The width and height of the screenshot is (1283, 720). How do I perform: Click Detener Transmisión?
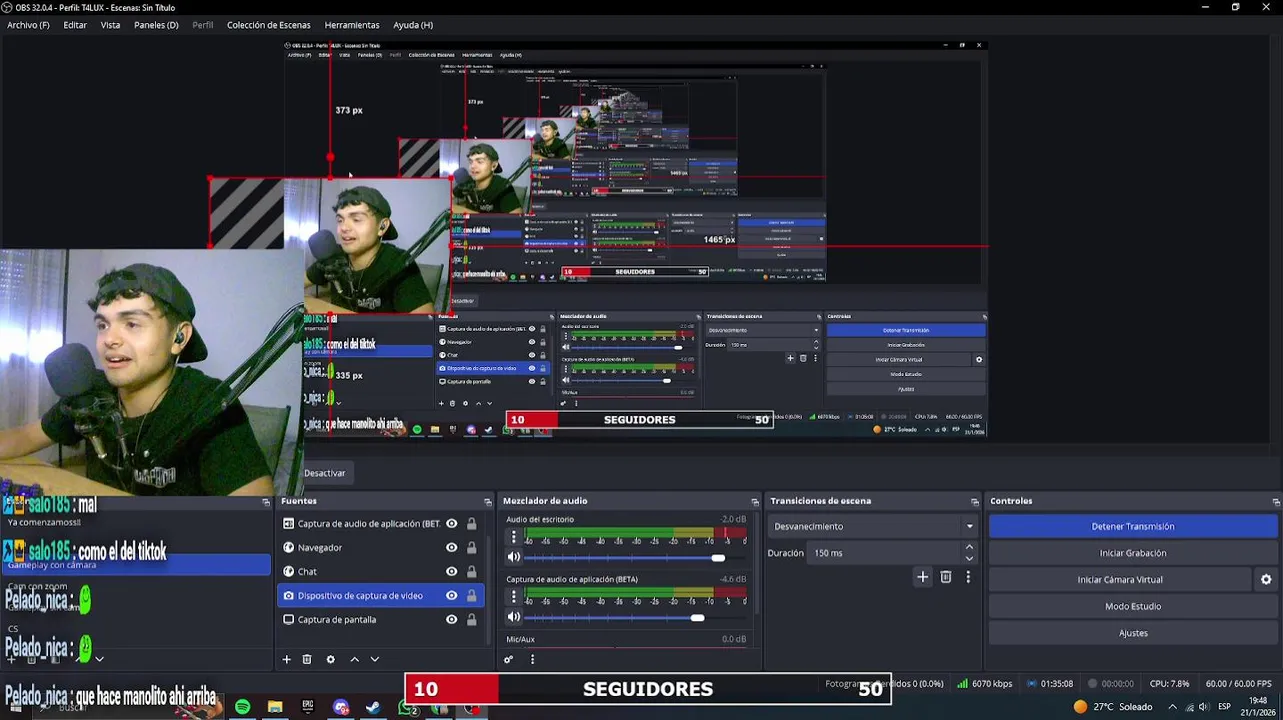1133,526
